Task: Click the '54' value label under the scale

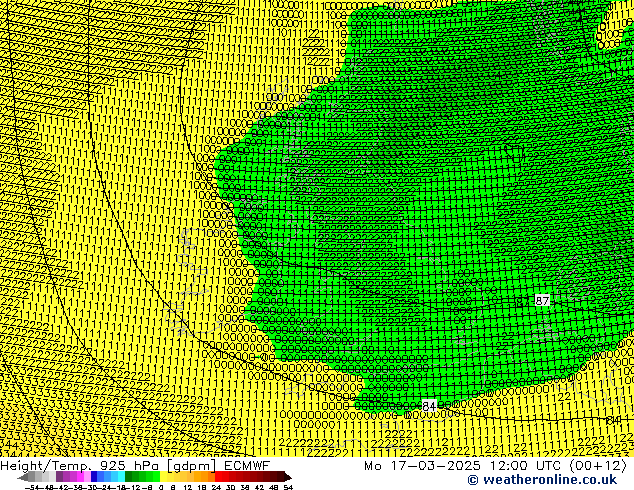Action: coord(288,488)
